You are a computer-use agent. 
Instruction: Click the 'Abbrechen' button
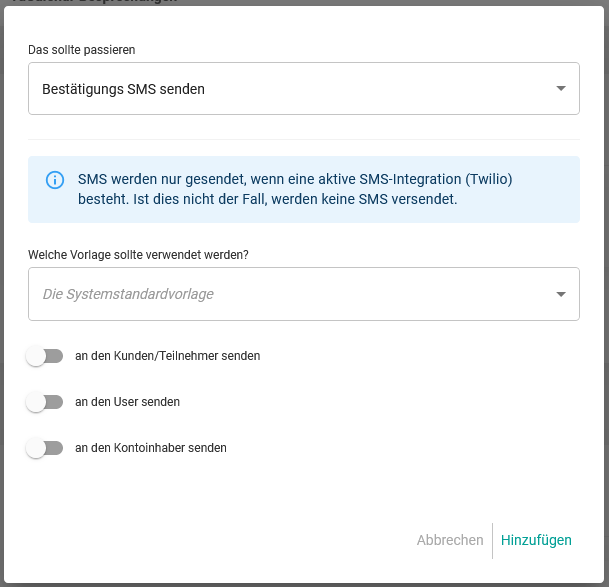450,540
